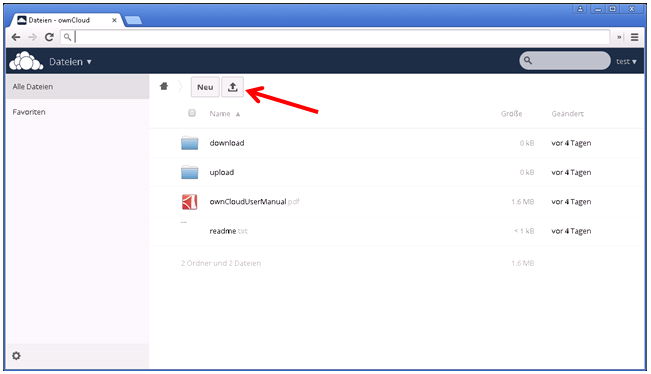Click modified date of ownCloudUserManual row
Image resolution: width=651 pixels, height=374 pixels.
tap(571, 202)
